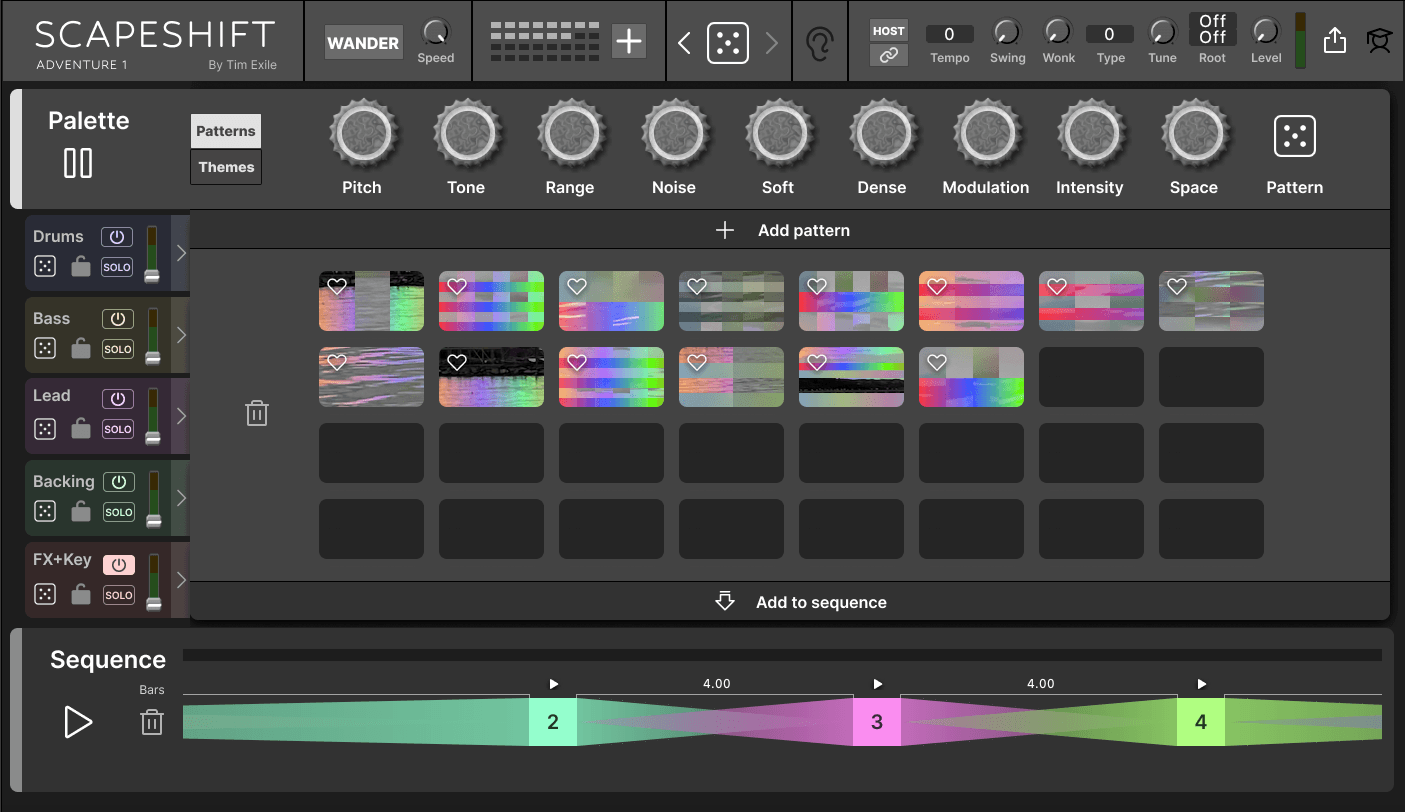Click the Type value field

click(1109, 34)
